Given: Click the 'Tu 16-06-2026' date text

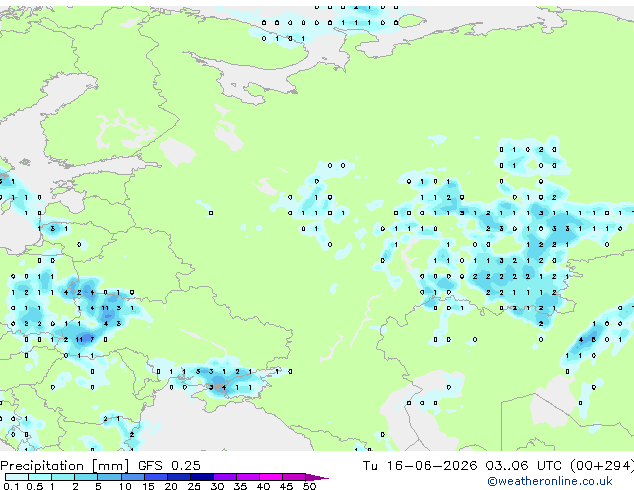Looking at the screenshot, I should pos(420,466).
